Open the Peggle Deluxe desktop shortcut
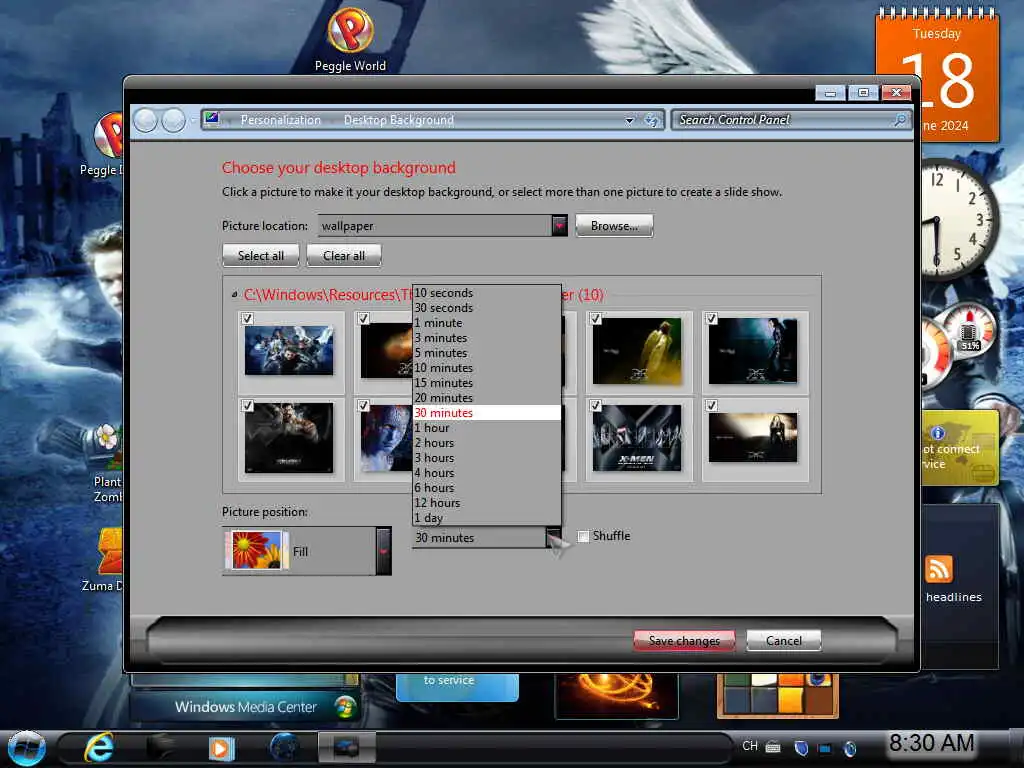 [x=104, y=144]
